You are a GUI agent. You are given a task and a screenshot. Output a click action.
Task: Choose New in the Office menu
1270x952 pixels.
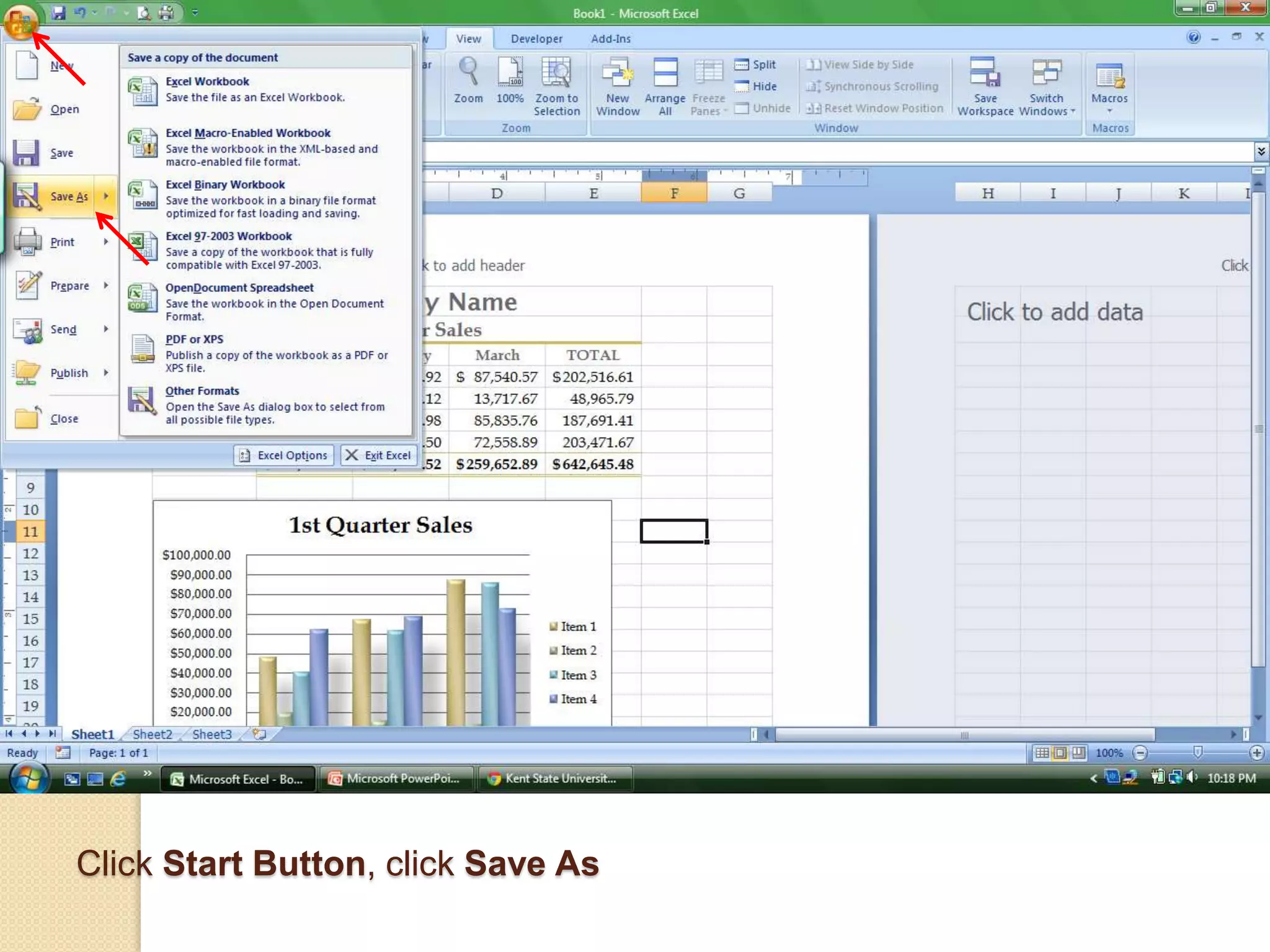click(x=61, y=66)
